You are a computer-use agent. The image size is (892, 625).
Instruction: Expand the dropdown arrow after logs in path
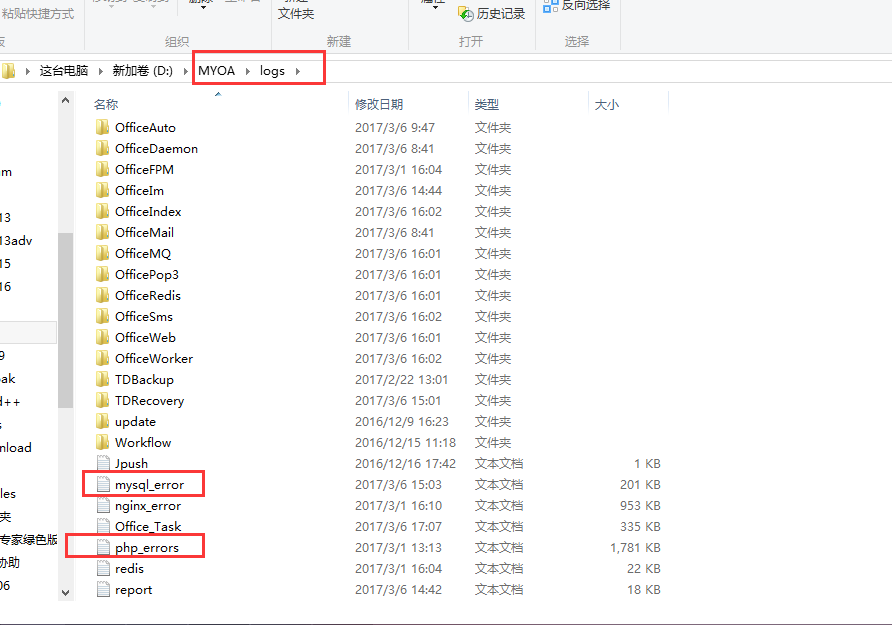pos(297,71)
